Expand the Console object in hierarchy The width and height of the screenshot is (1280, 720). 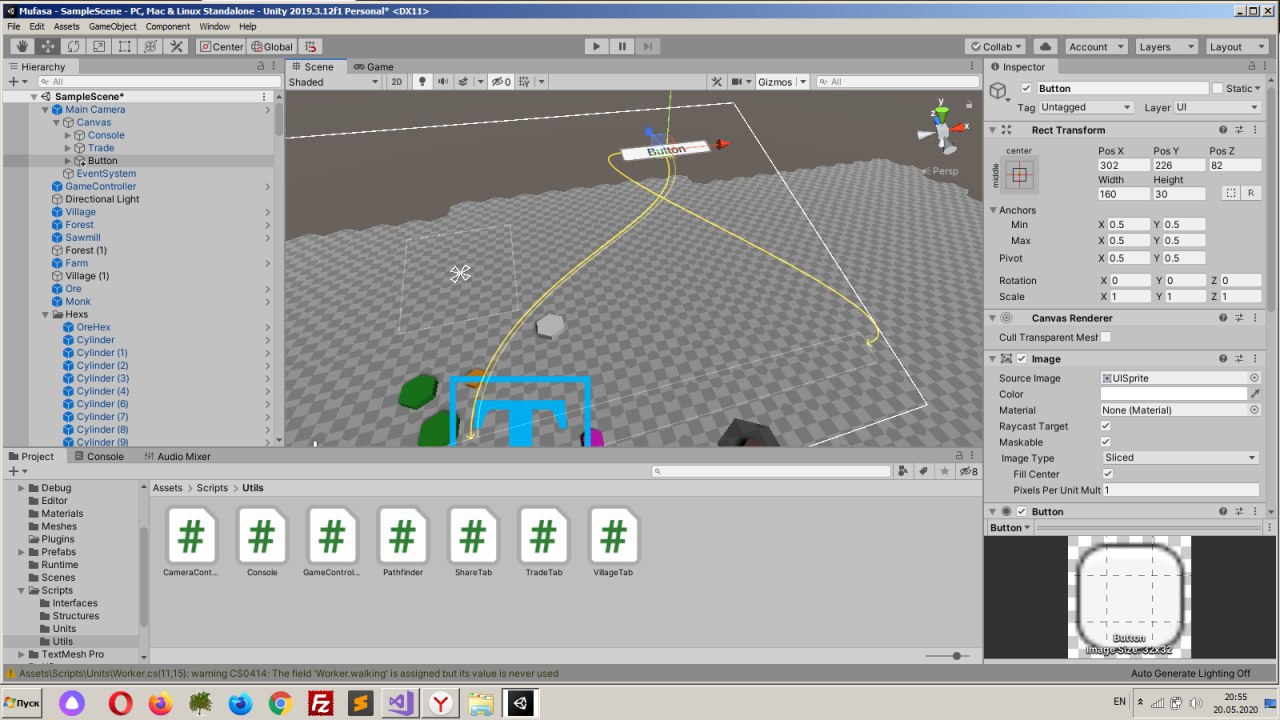(68, 135)
